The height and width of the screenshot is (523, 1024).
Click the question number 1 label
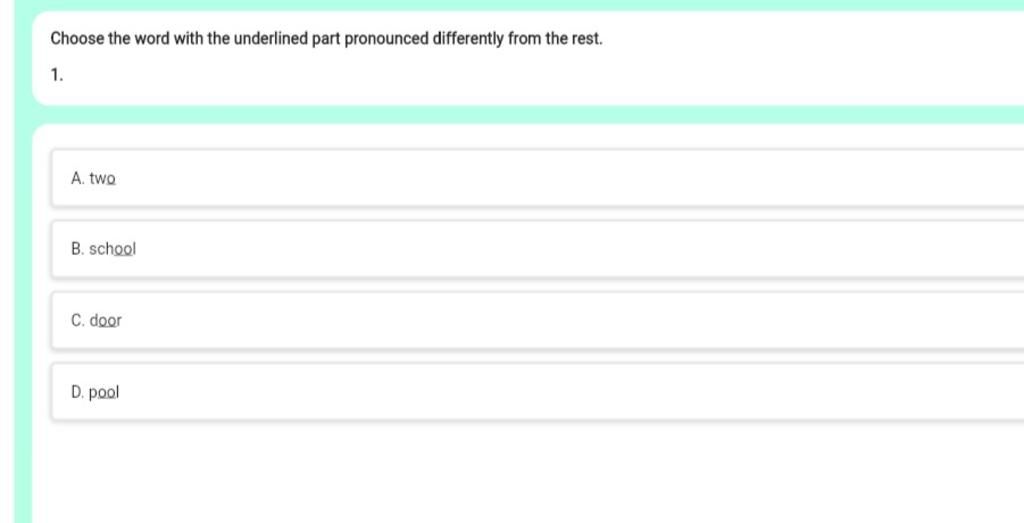pos(57,76)
